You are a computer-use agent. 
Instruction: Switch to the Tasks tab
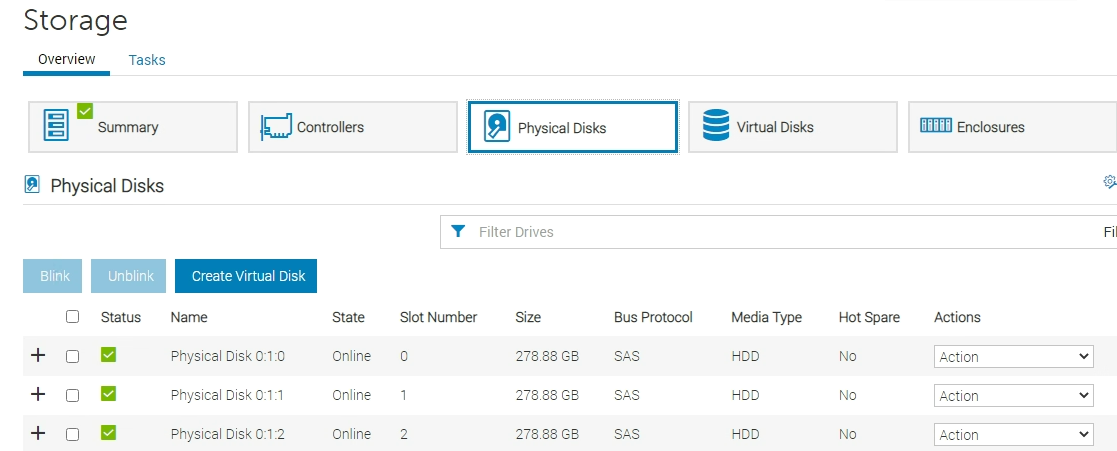[x=147, y=60]
